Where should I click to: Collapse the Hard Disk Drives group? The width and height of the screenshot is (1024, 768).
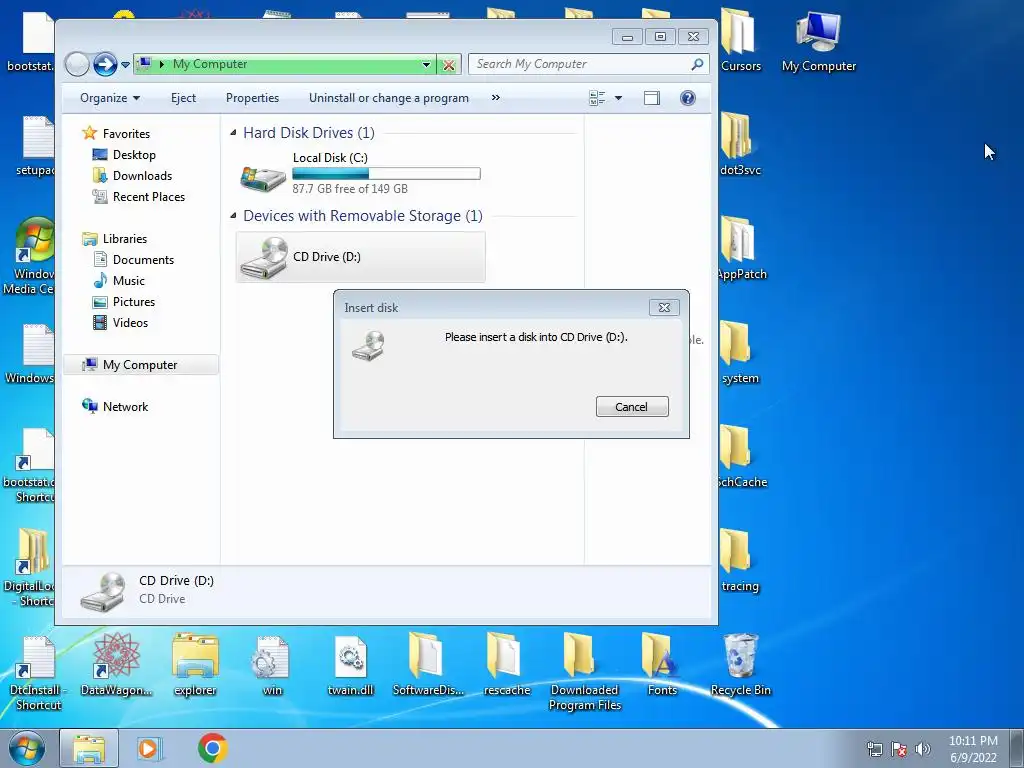pyautogui.click(x=233, y=133)
